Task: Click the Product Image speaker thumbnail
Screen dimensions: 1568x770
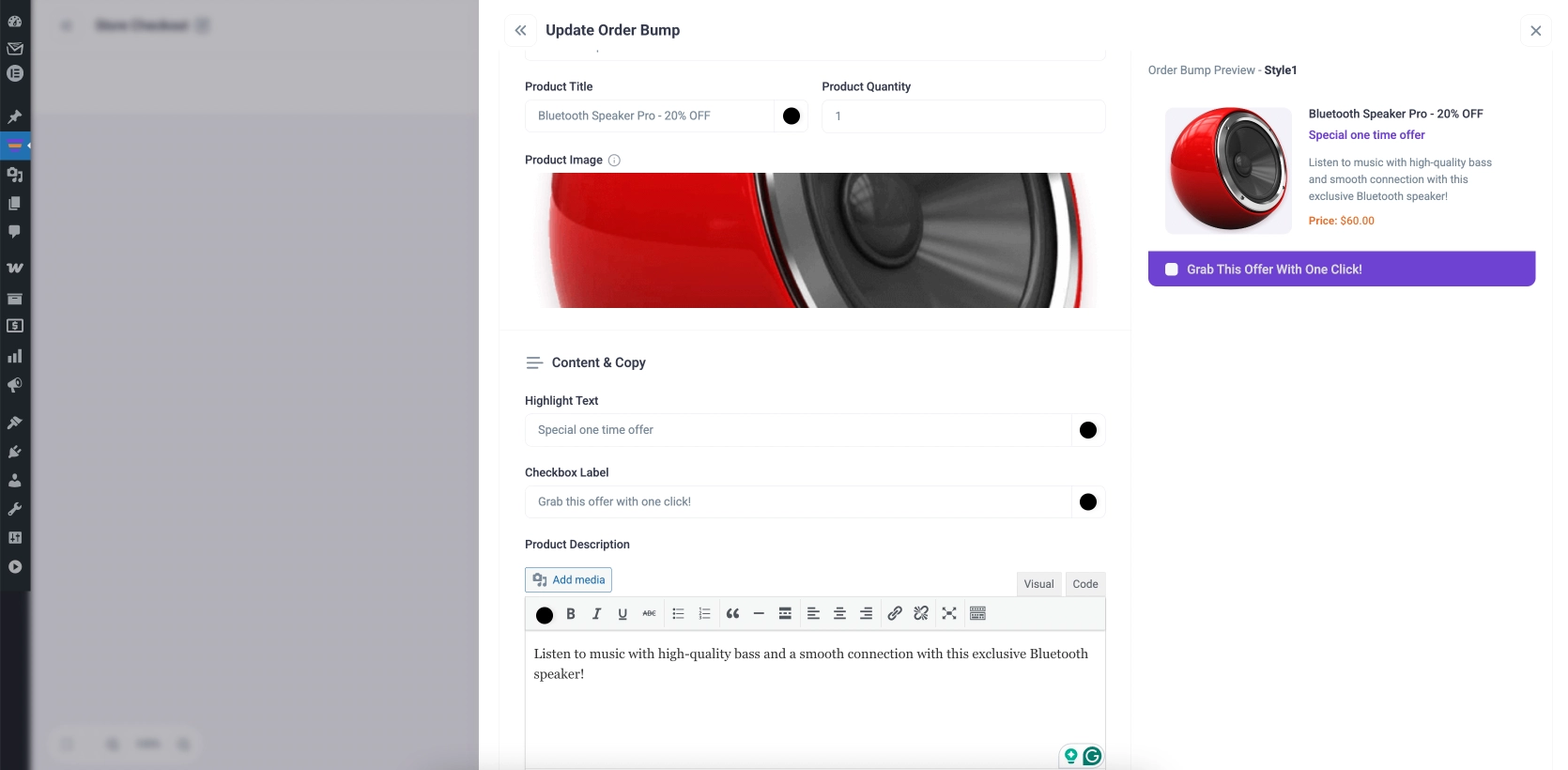Action: tap(815, 240)
